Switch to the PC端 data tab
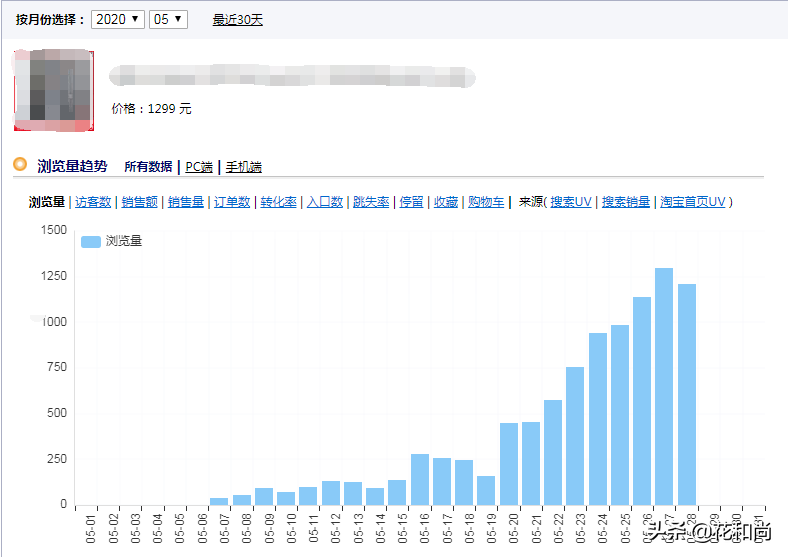The image size is (788, 557). click(199, 167)
